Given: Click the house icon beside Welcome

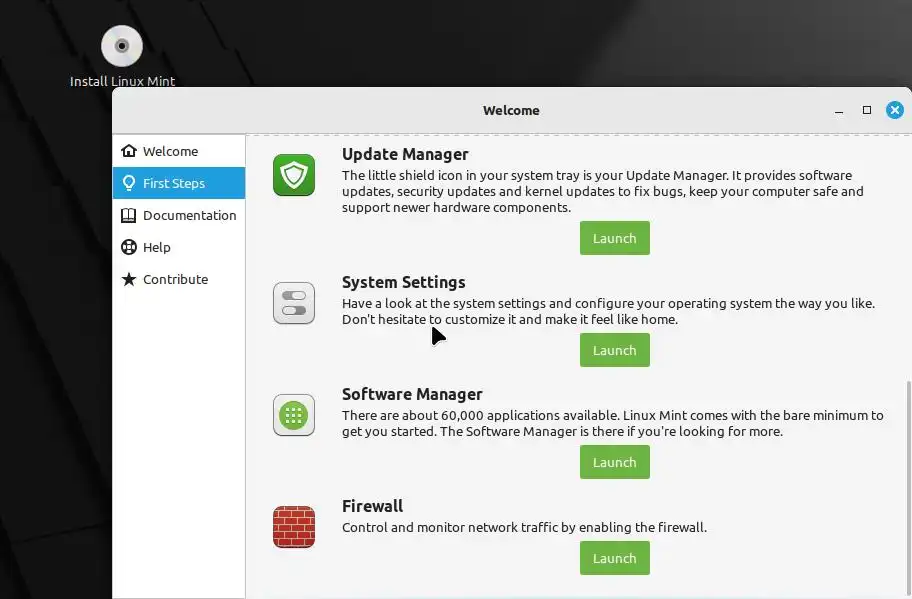Looking at the screenshot, I should pos(129,151).
